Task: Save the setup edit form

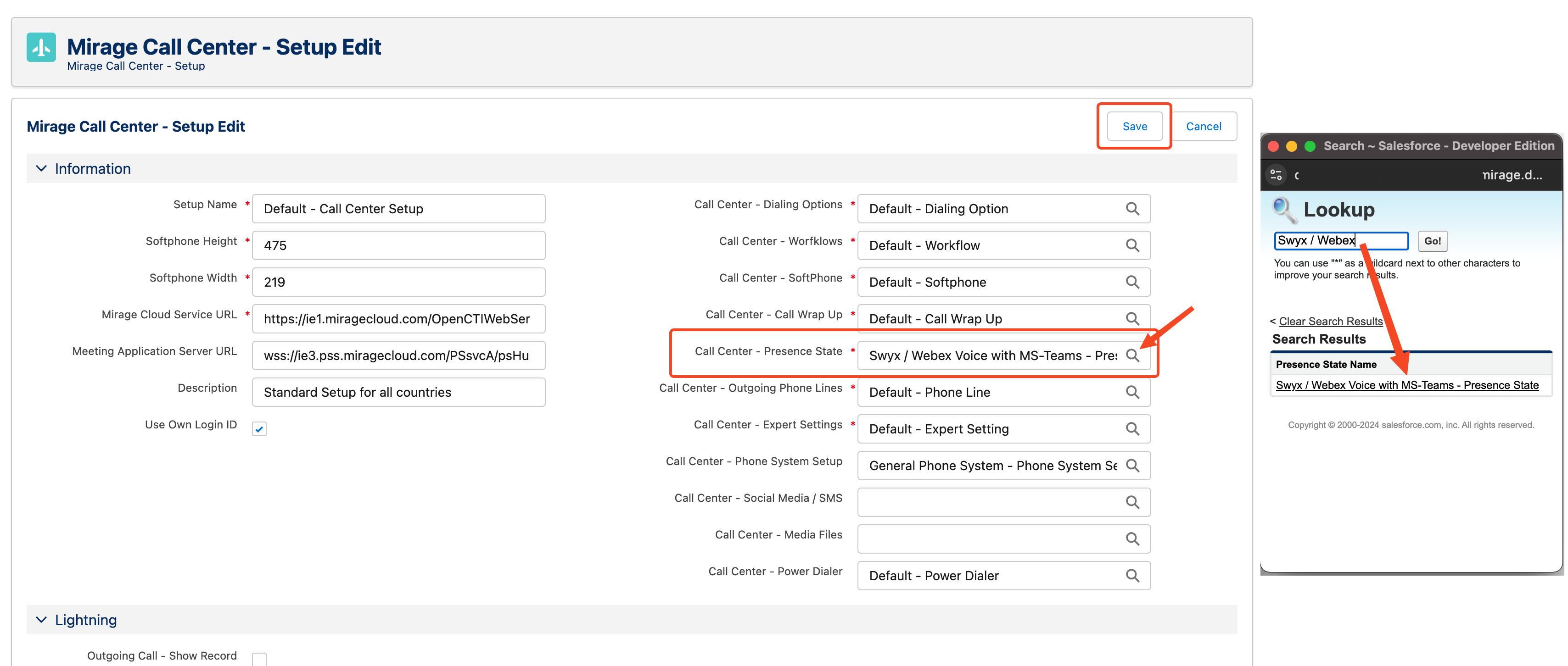Action: (1135, 126)
